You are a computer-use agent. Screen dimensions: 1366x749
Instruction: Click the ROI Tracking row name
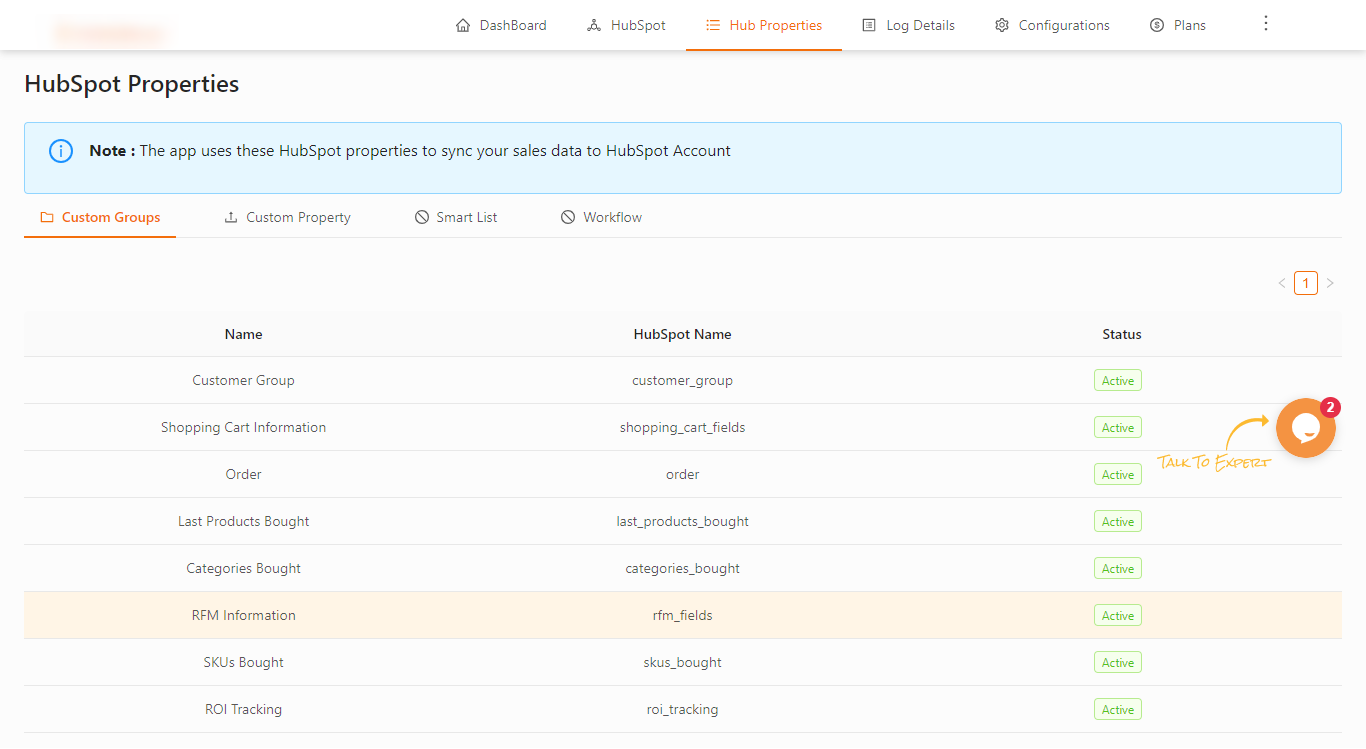(243, 709)
